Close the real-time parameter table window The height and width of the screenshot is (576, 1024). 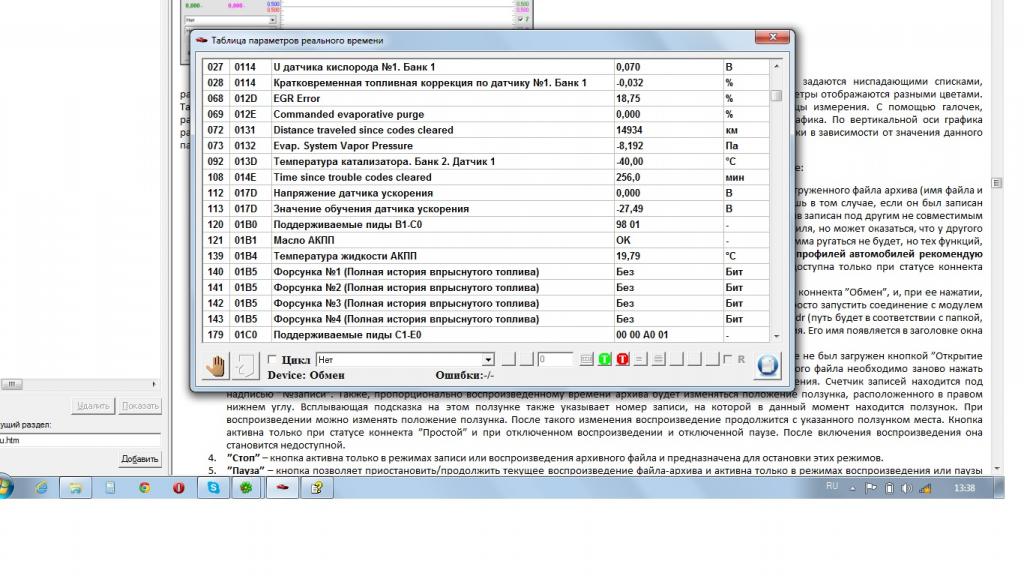772,37
